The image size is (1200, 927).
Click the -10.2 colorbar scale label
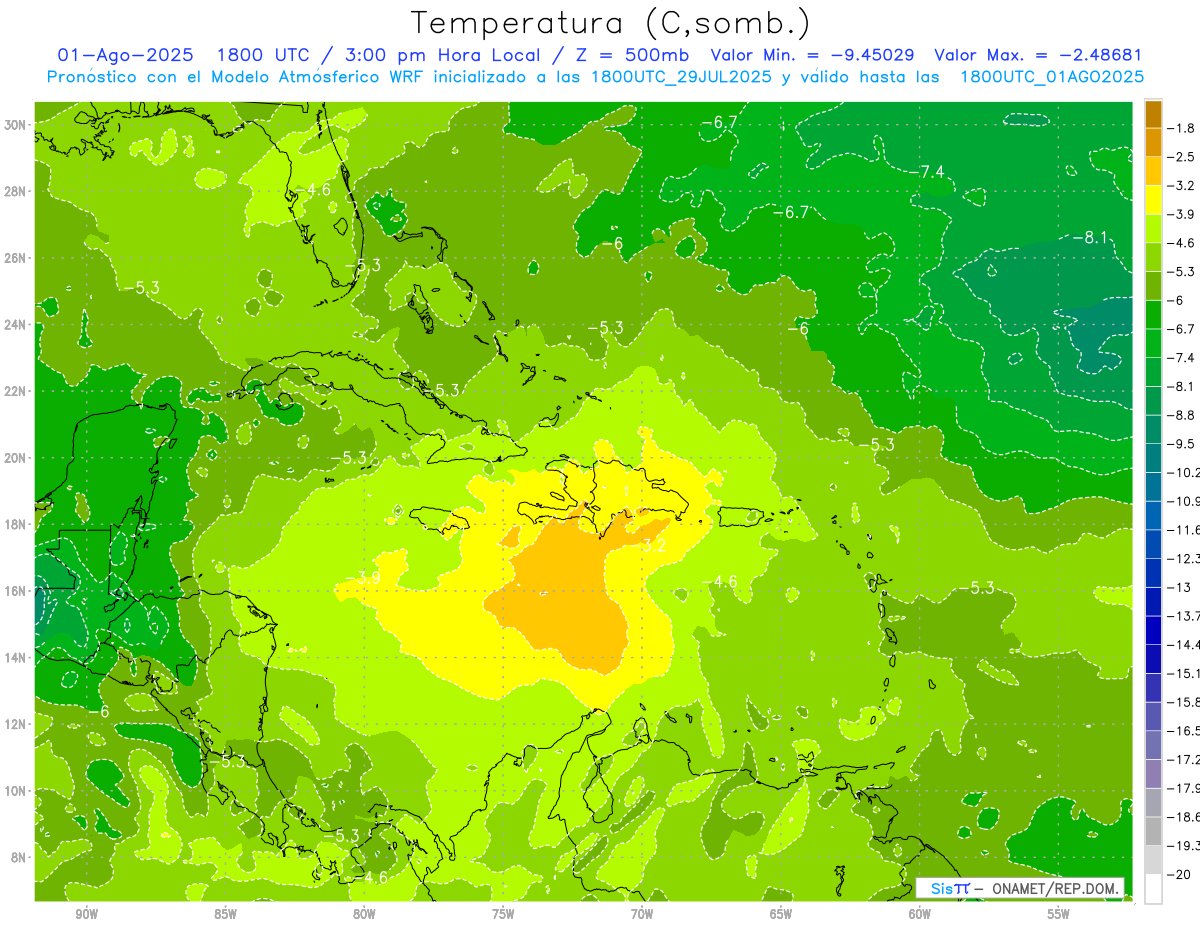click(1185, 472)
